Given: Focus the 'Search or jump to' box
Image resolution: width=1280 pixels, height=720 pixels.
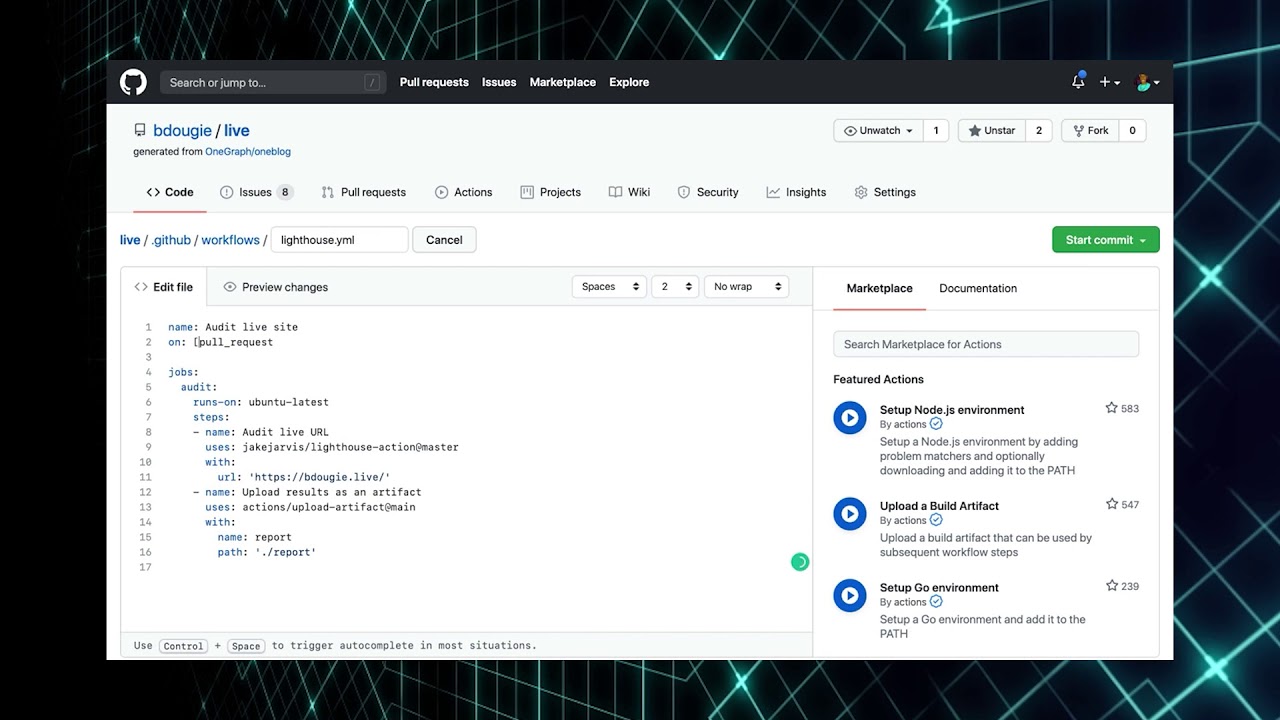Looking at the screenshot, I should coord(273,82).
